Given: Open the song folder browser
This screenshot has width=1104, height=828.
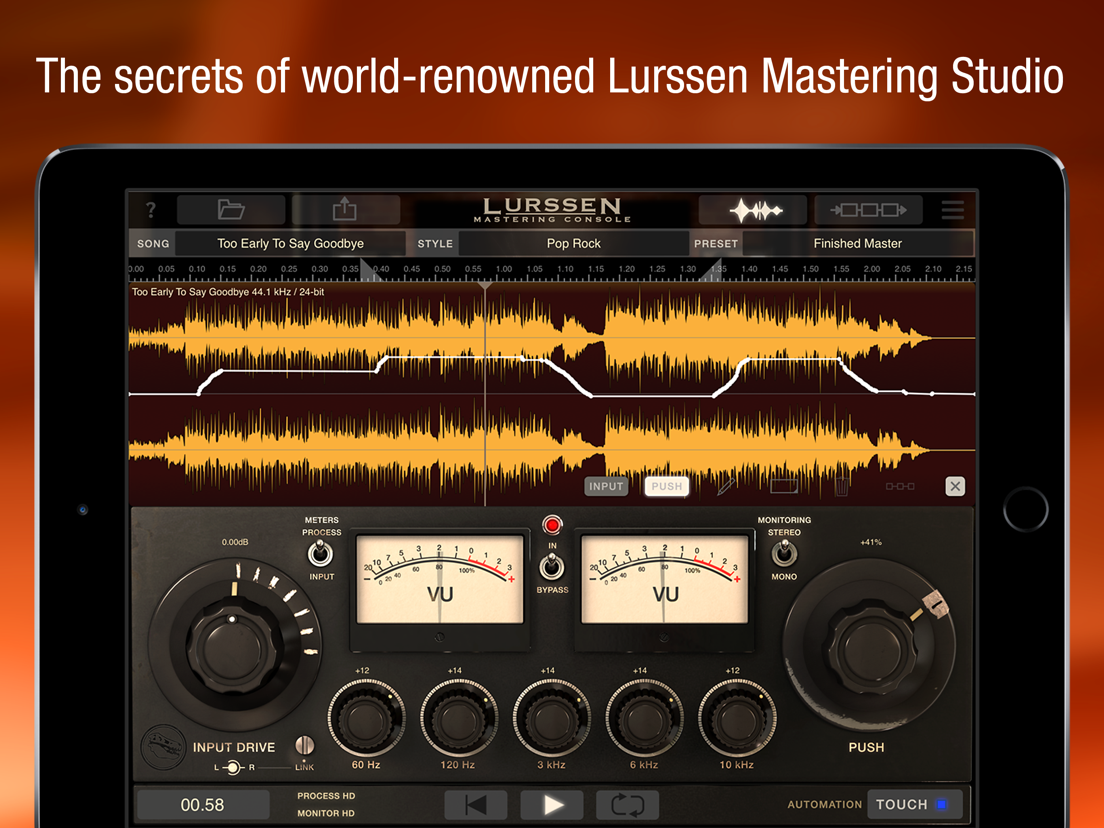Looking at the screenshot, I should click(231, 209).
